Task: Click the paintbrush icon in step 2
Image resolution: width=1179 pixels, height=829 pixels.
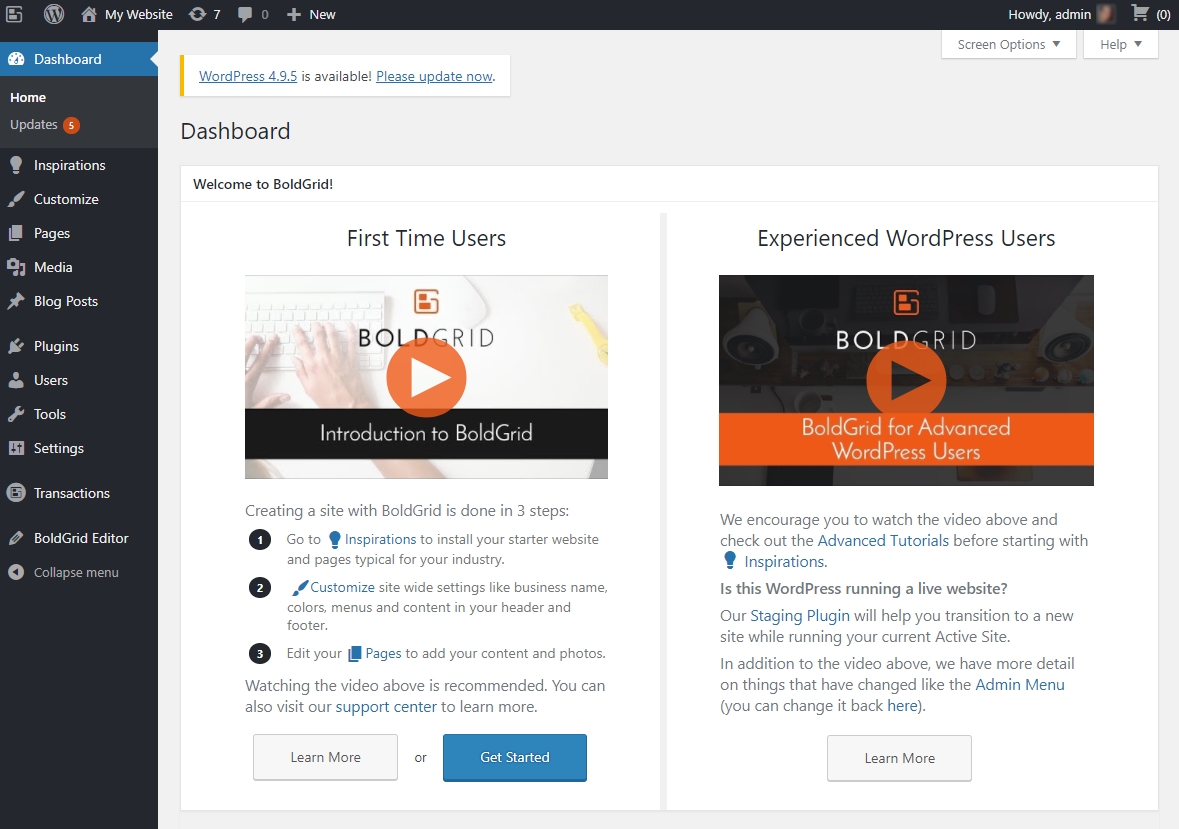Action: tap(300, 587)
